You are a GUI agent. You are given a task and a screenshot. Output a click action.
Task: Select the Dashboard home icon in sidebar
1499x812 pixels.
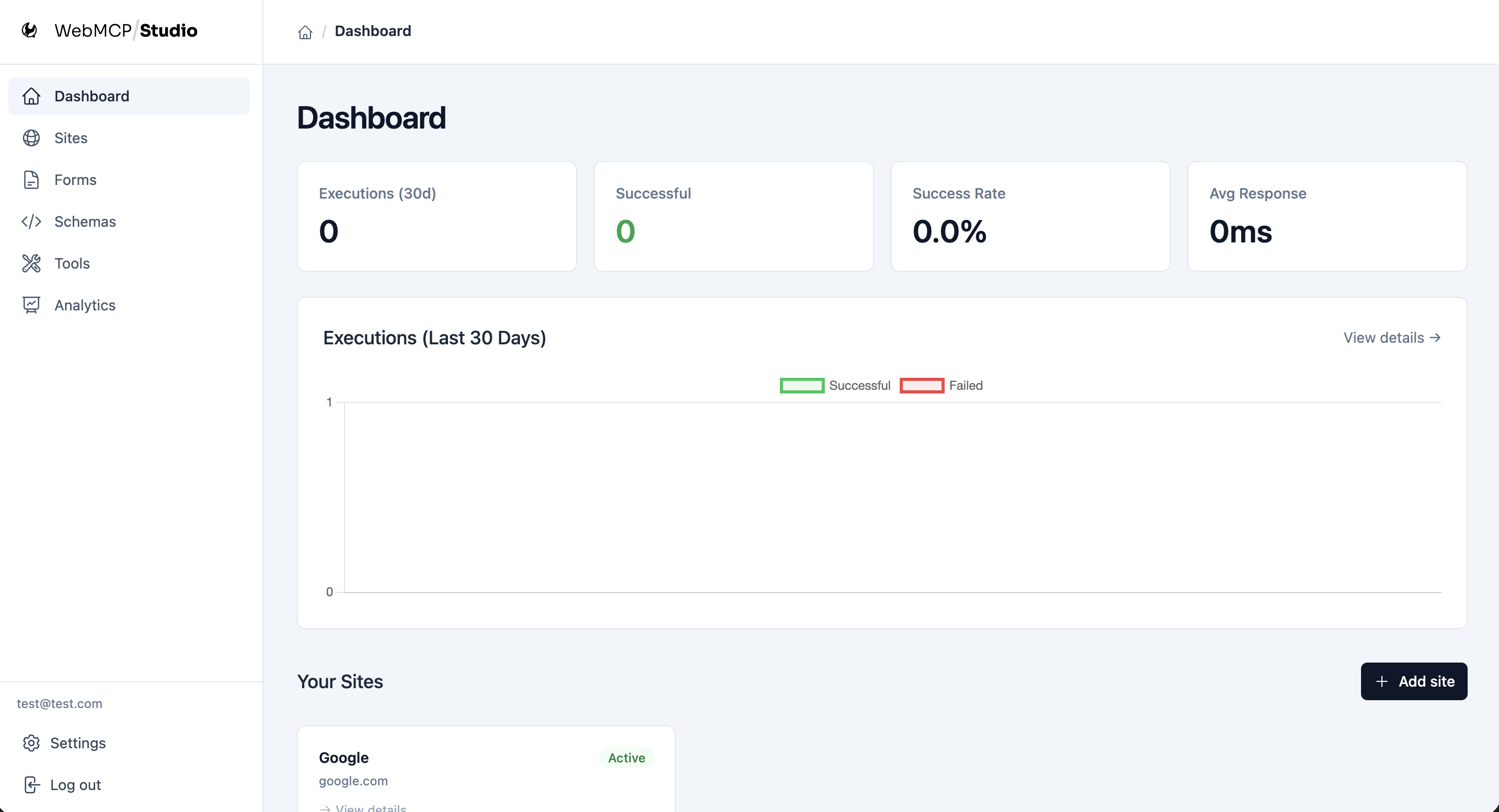[x=31, y=96]
